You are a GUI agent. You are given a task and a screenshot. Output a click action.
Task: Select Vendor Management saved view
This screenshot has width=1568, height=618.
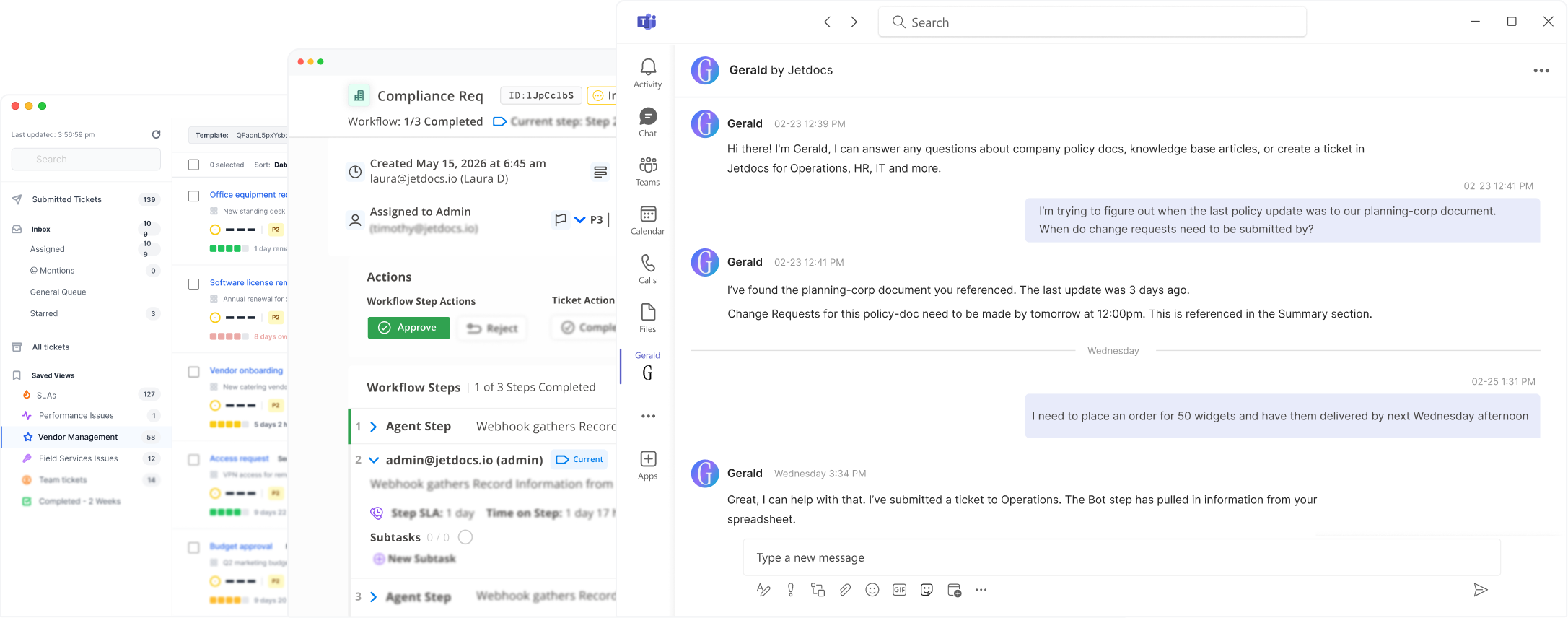click(77, 437)
